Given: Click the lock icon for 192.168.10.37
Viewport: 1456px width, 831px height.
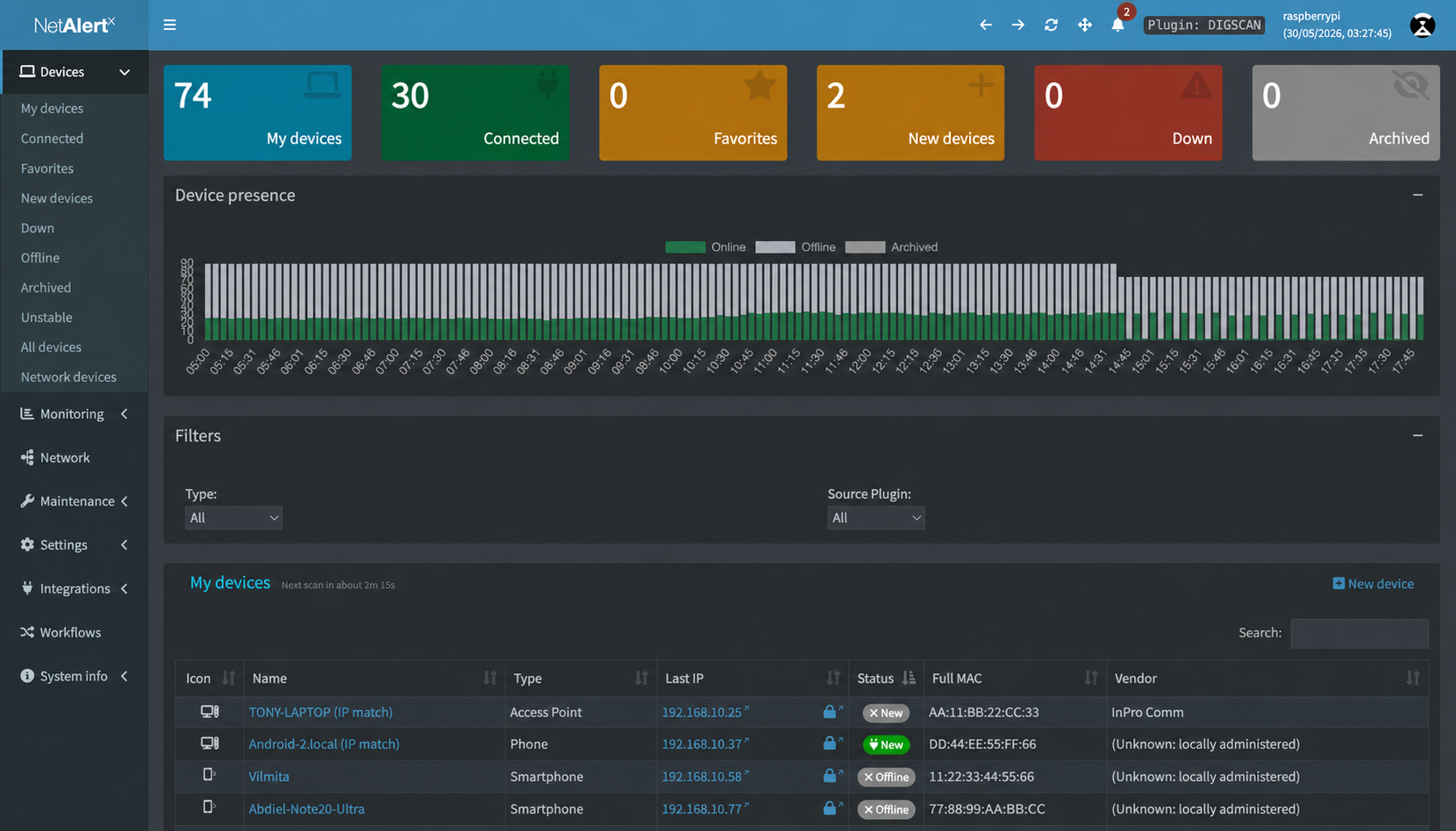Looking at the screenshot, I should pos(830,743).
